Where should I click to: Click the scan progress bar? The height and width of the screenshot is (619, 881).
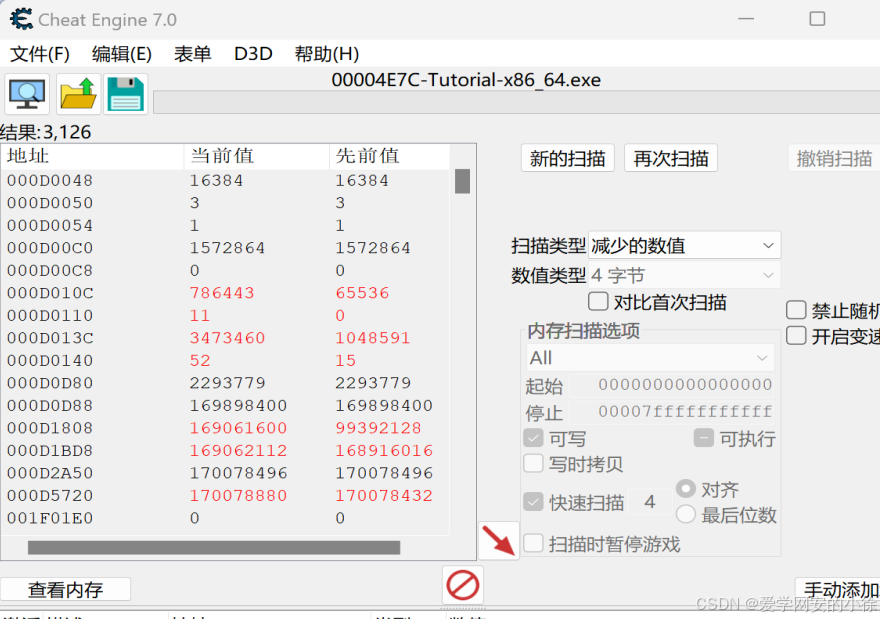(517, 103)
